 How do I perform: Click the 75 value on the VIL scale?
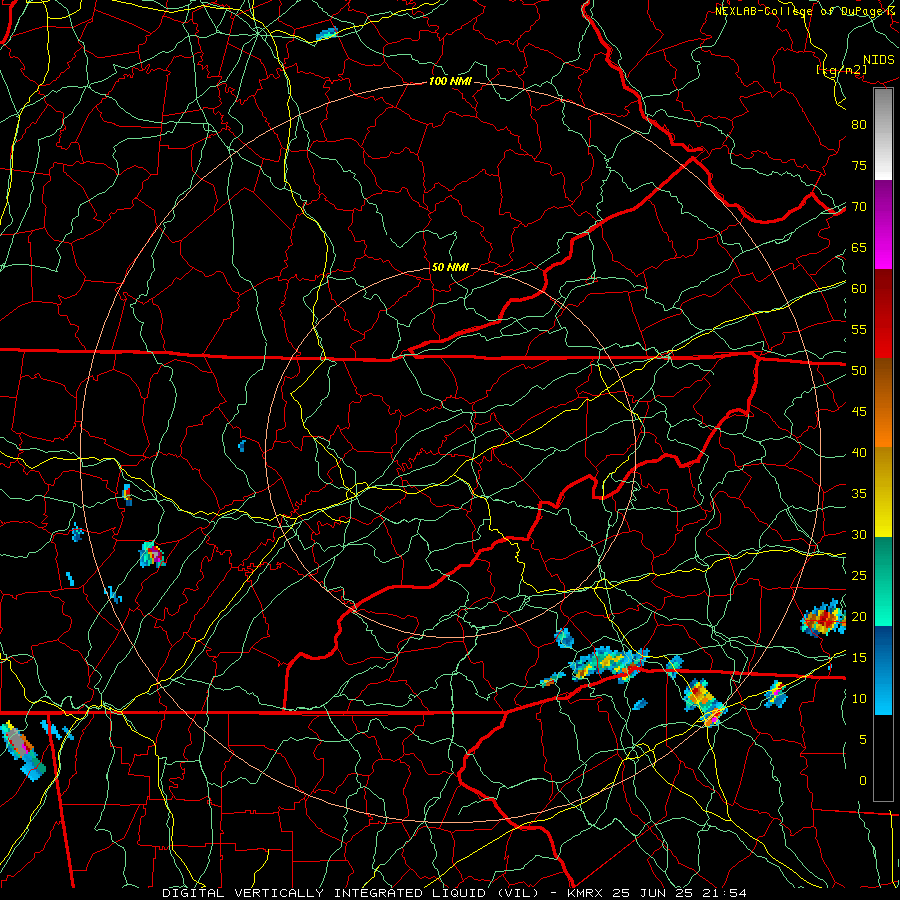(x=859, y=166)
